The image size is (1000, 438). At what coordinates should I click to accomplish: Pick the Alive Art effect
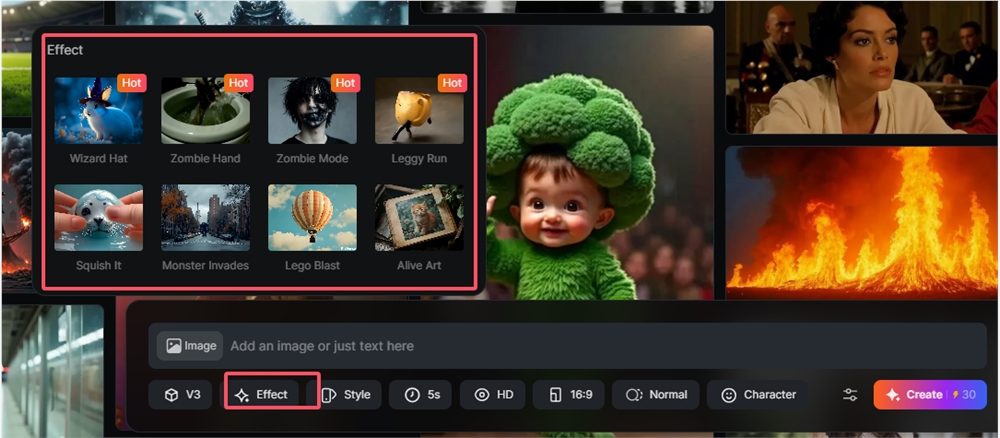coord(419,217)
